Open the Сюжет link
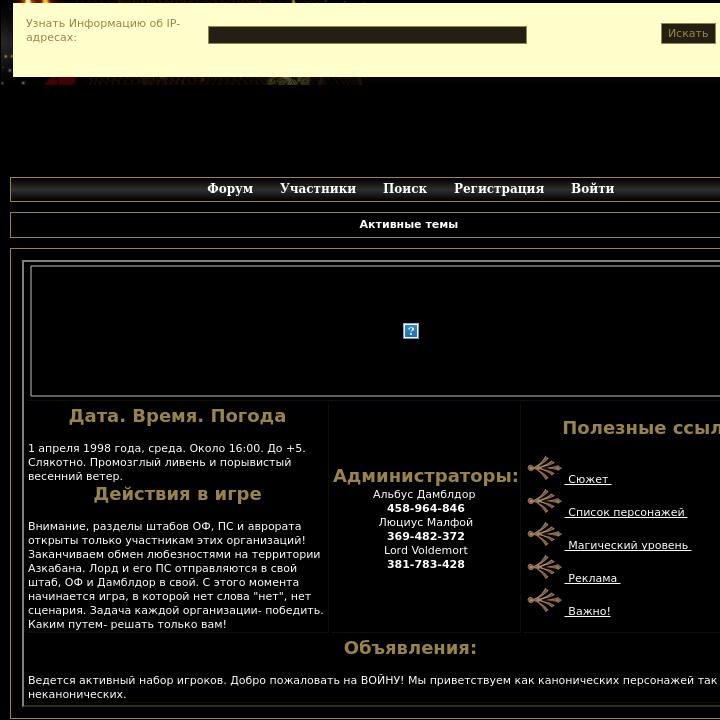Image resolution: width=720 pixels, height=720 pixels. [x=588, y=479]
